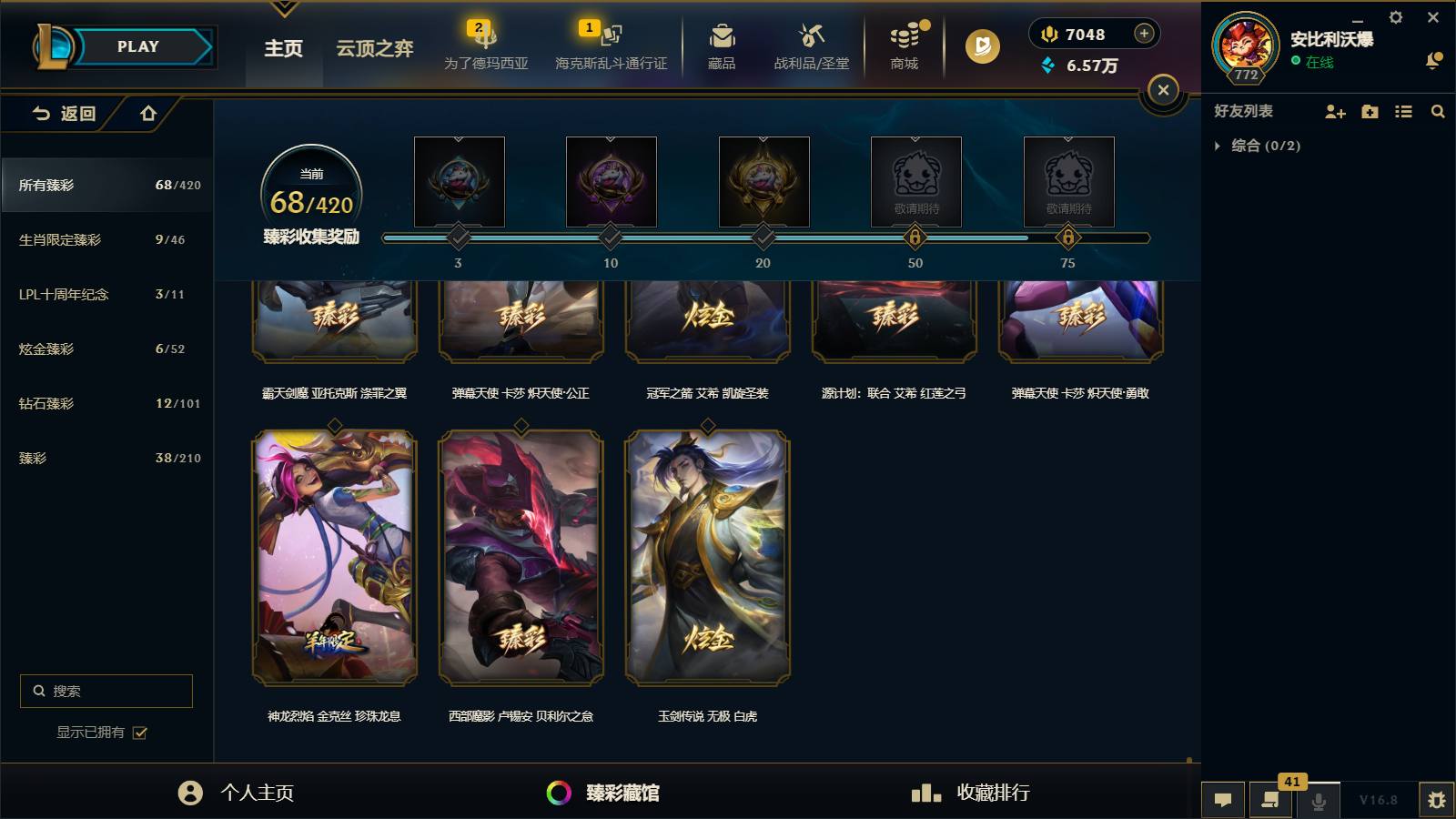Image resolution: width=1456 pixels, height=819 pixels.
Task: Open the 藏品 collection icon
Action: pos(722,36)
